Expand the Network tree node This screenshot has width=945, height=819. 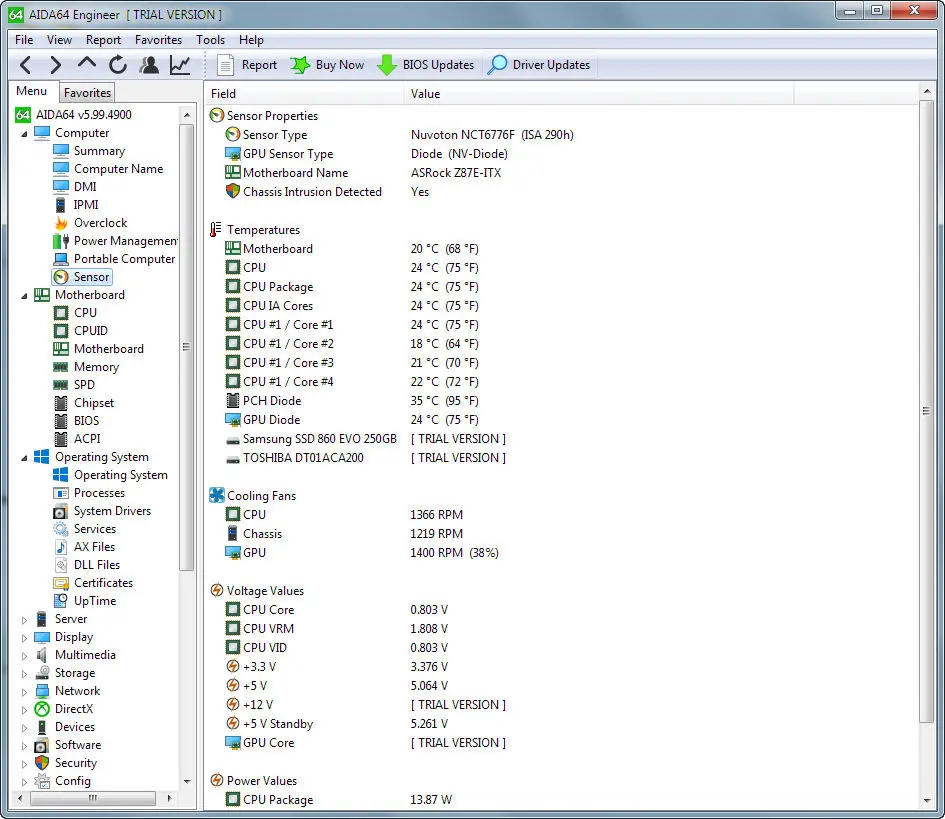[x=24, y=692]
